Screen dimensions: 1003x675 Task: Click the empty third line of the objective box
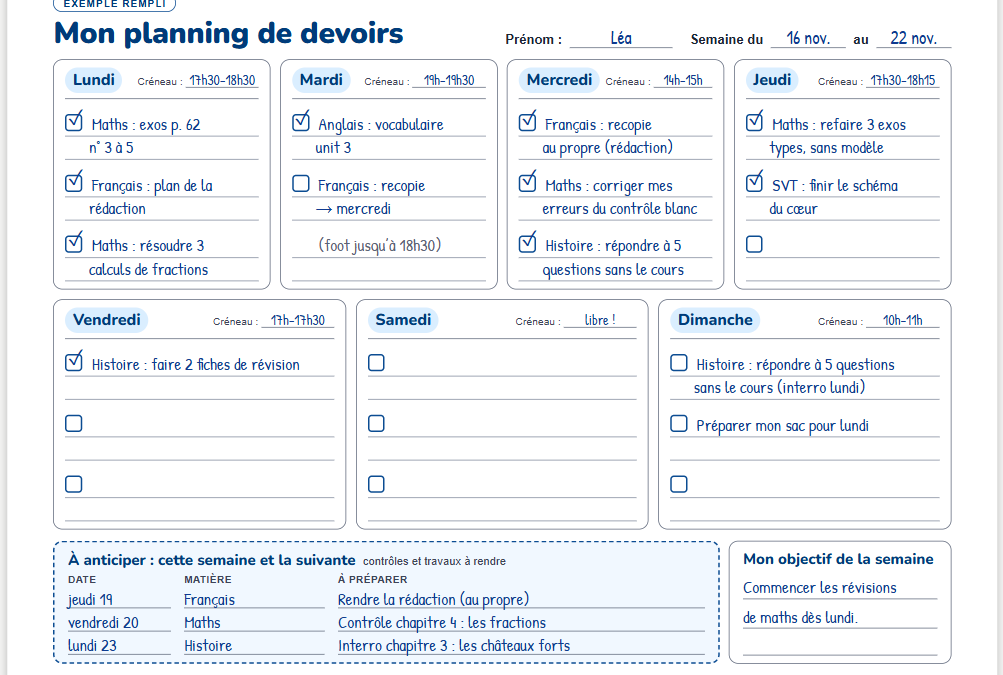[x=840, y=644]
